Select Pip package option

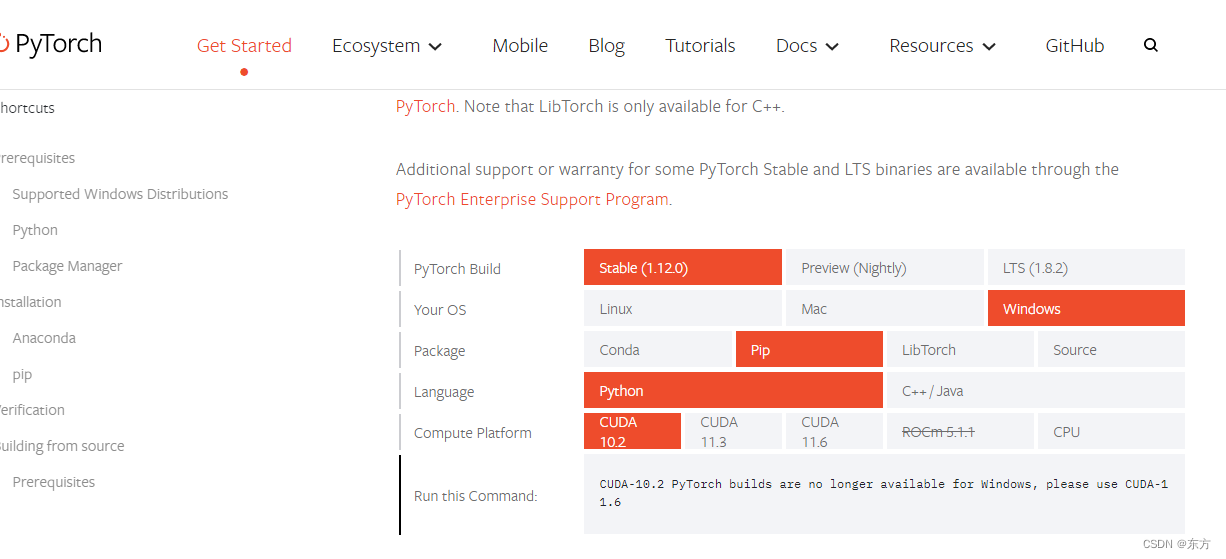click(809, 349)
